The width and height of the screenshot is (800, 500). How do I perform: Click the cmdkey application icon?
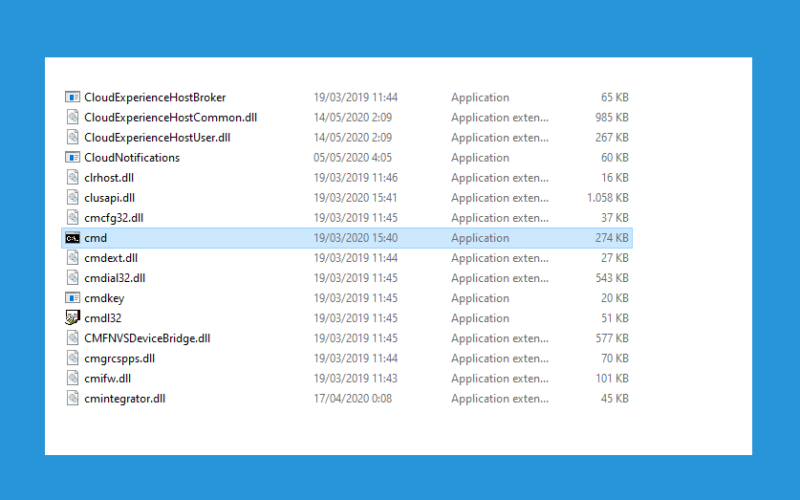pos(72,297)
